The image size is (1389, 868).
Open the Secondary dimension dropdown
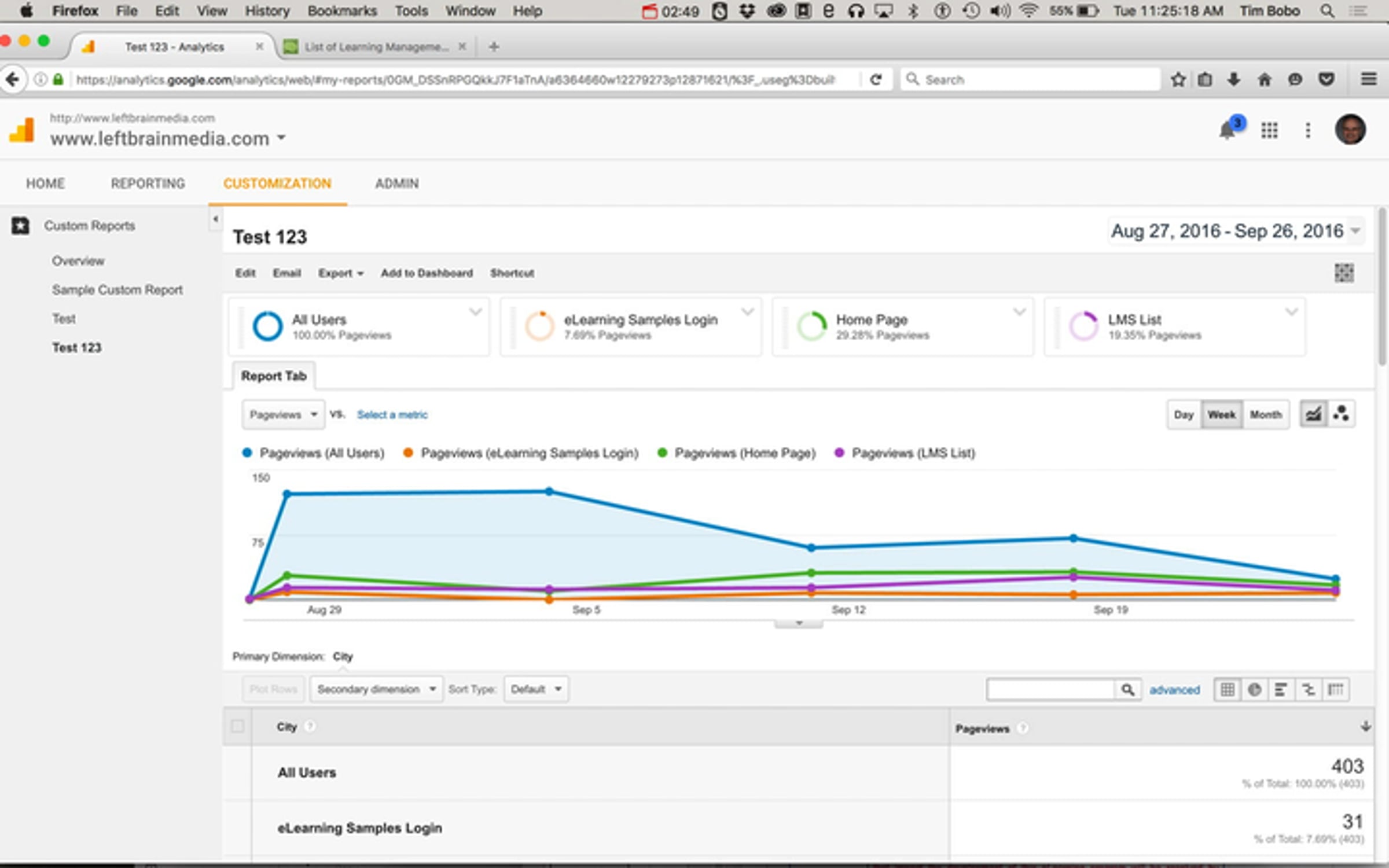[376, 689]
